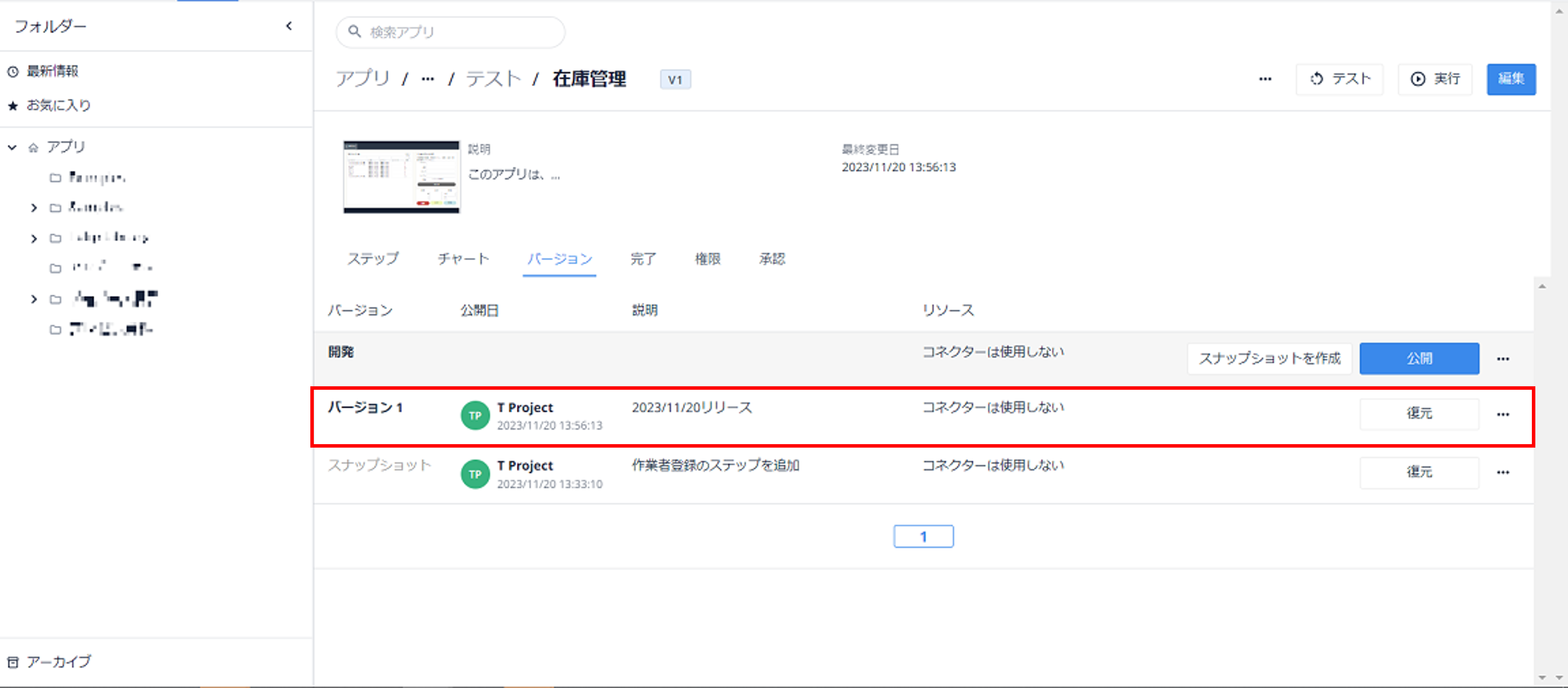Click the blue 編集 button
Image resolution: width=1568 pixels, height=688 pixels.
click(x=1511, y=79)
